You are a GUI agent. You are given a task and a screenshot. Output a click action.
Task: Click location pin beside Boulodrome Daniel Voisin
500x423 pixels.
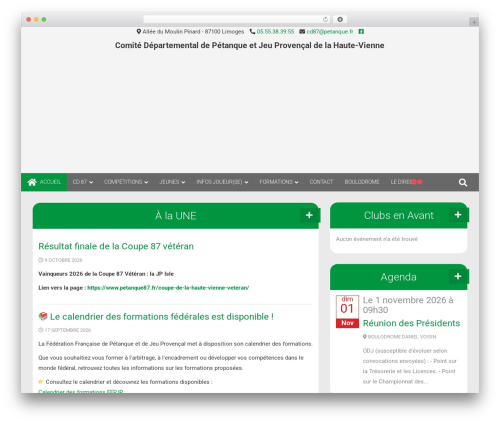pos(365,337)
